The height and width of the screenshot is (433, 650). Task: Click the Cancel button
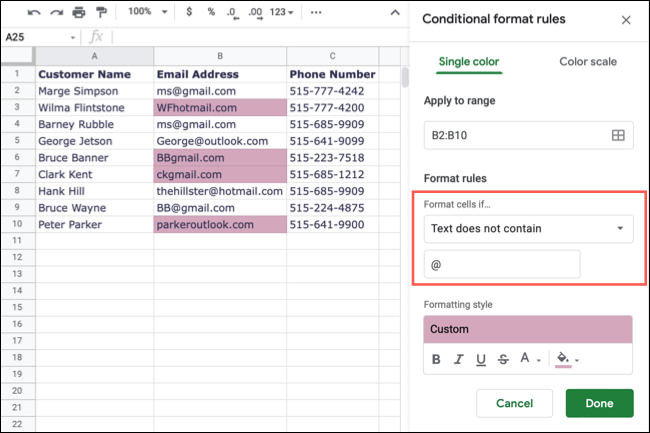click(x=514, y=403)
